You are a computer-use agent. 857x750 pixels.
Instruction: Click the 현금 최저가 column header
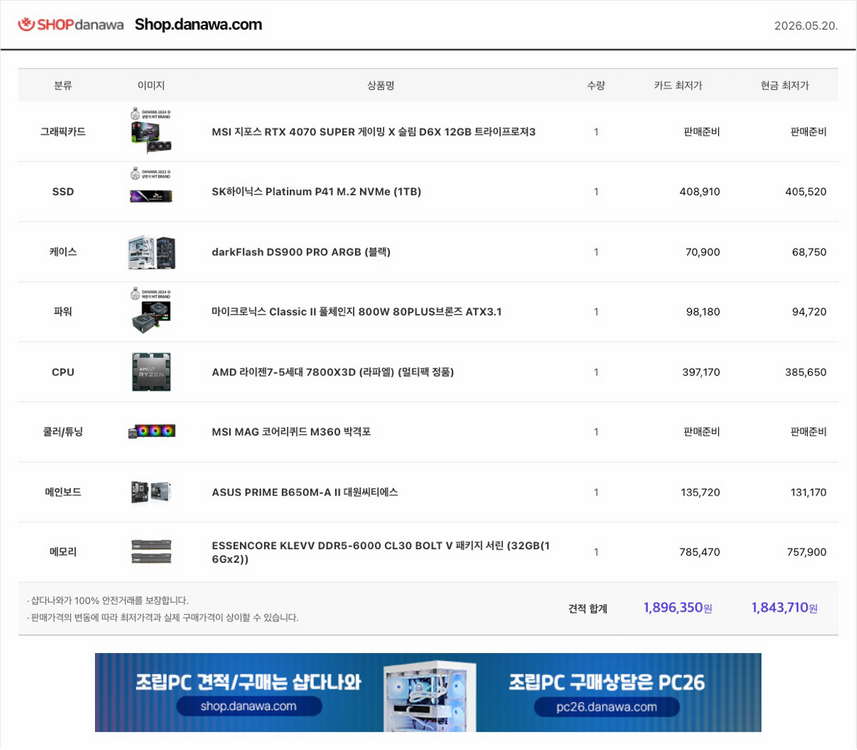click(785, 85)
